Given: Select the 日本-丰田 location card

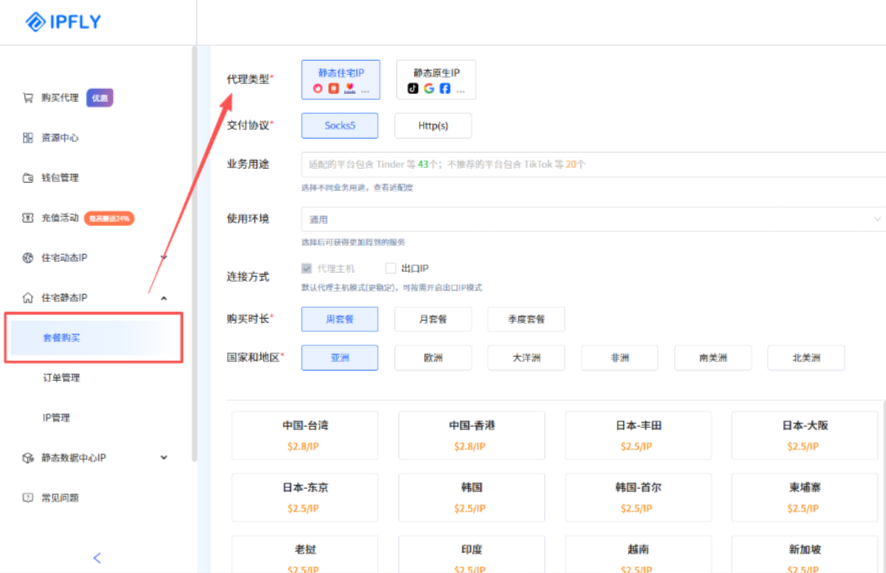Looking at the screenshot, I should pos(639,436).
